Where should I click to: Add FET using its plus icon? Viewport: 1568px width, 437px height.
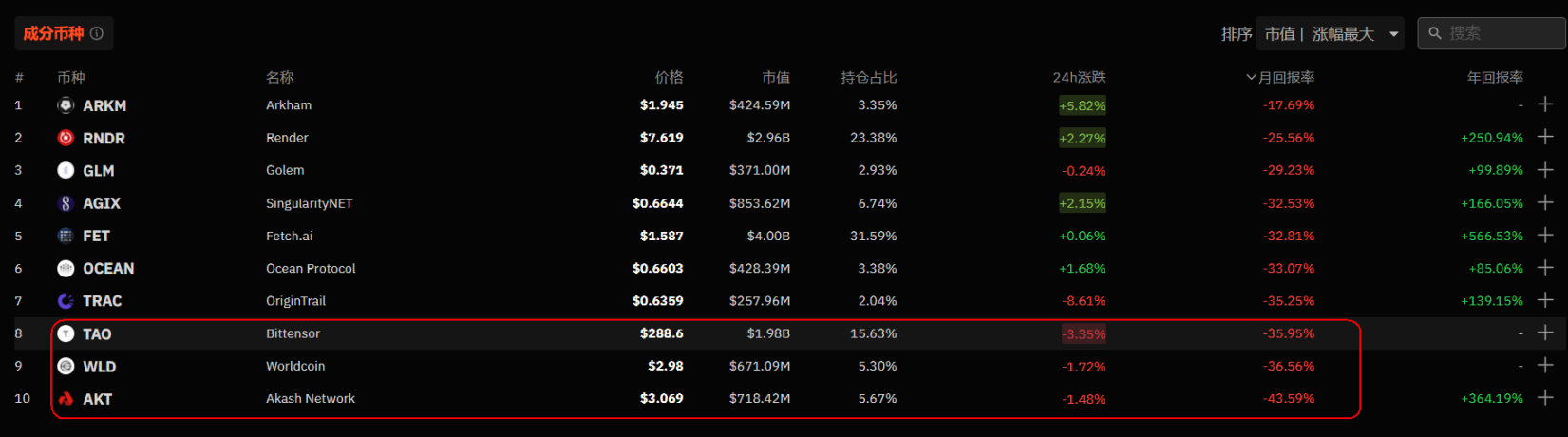(1545, 235)
